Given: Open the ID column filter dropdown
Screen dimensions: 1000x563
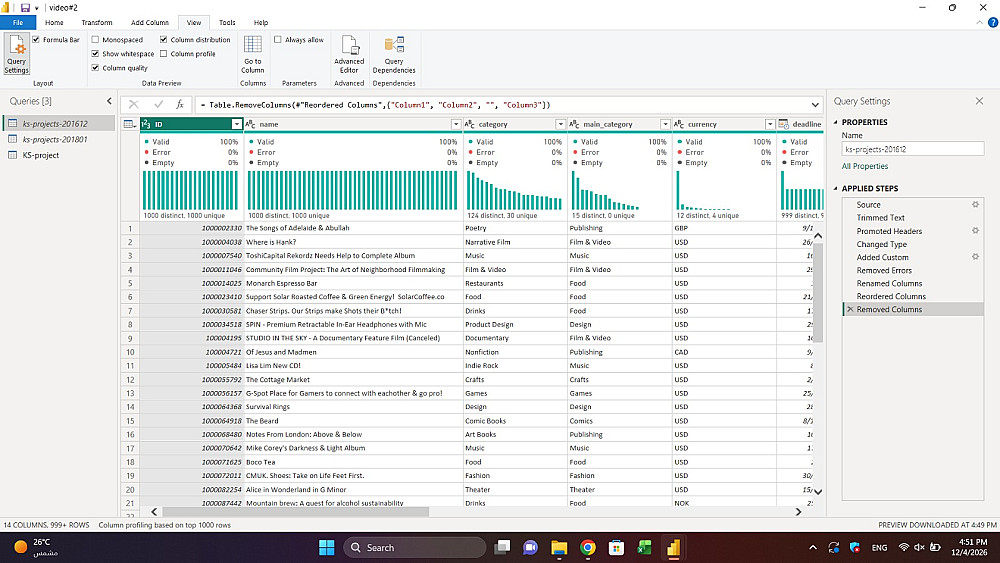Looking at the screenshot, I should pyautogui.click(x=237, y=125).
